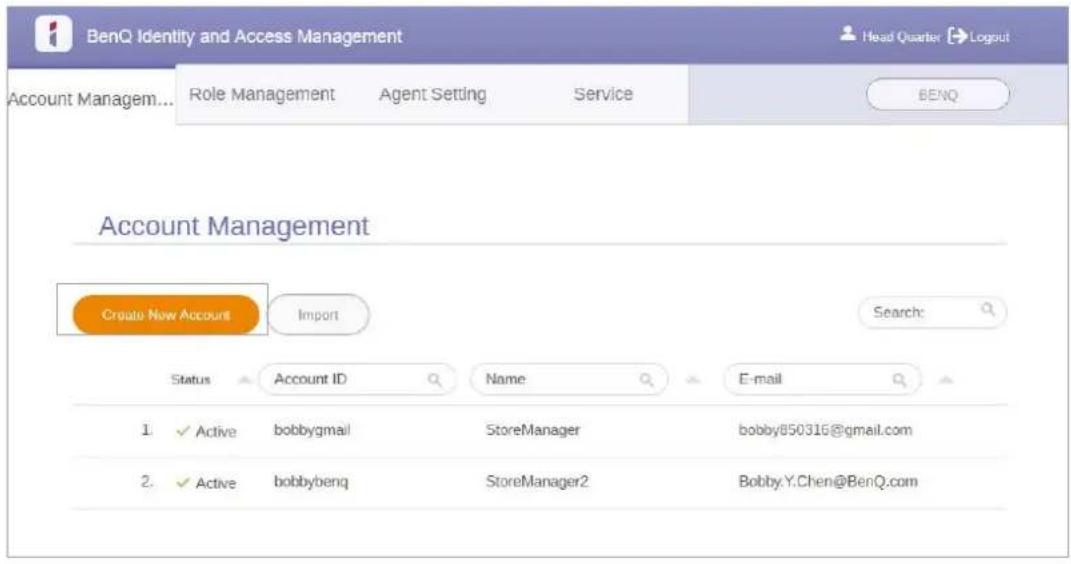Click magnifier icon in main Search box
Image resolution: width=1071 pixels, height=564 pixels.
988,310
